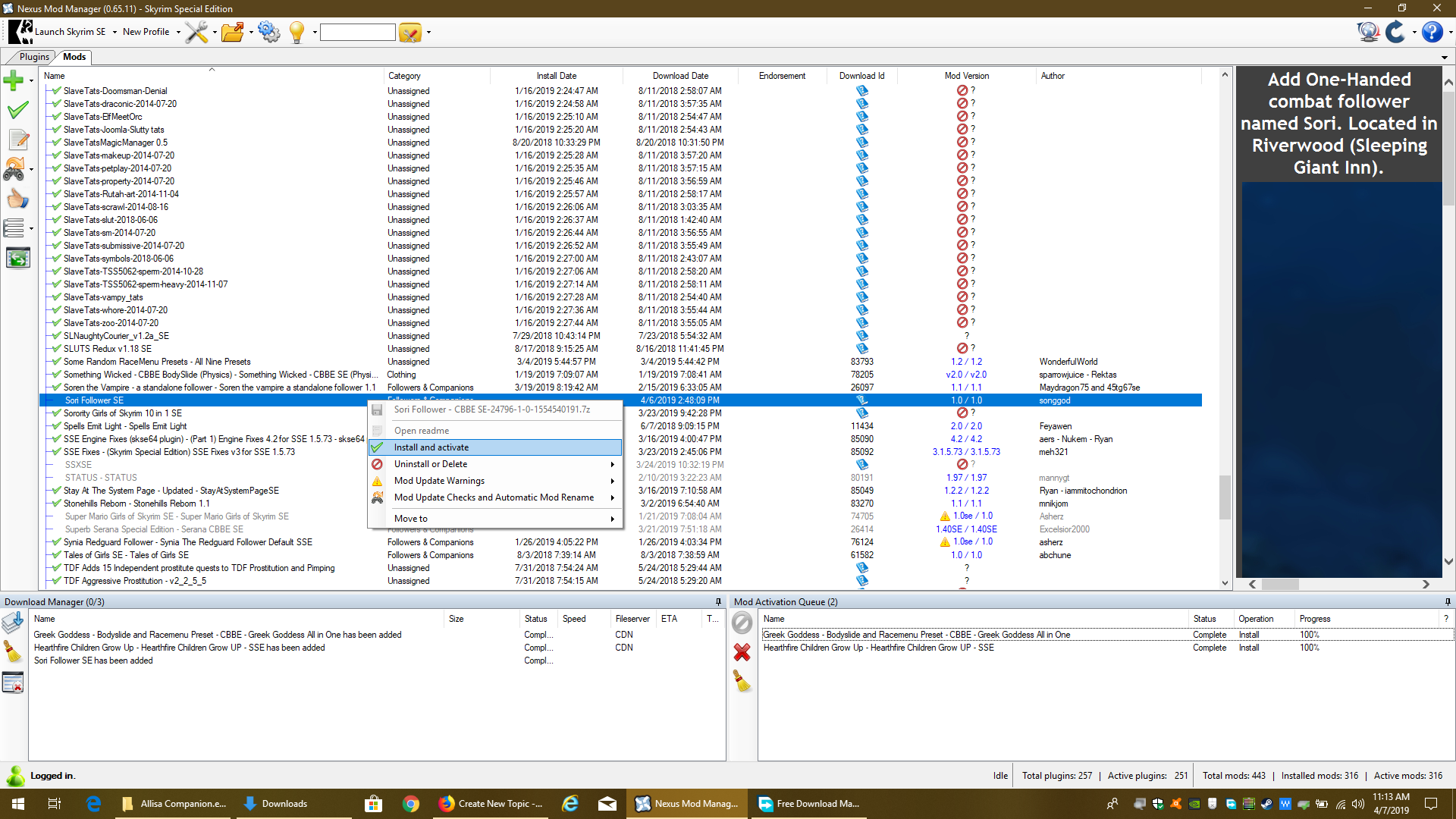This screenshot has height=819, width=1456.
Task: Expand the Uninstall or Delete submenu arrow
Action: [612, 464]
